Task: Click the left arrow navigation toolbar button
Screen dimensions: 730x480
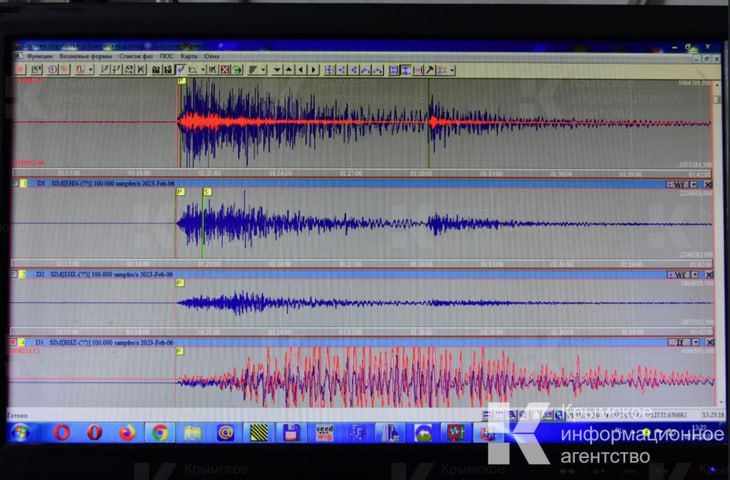Action: pyautogui.click(x=301, y=70)
